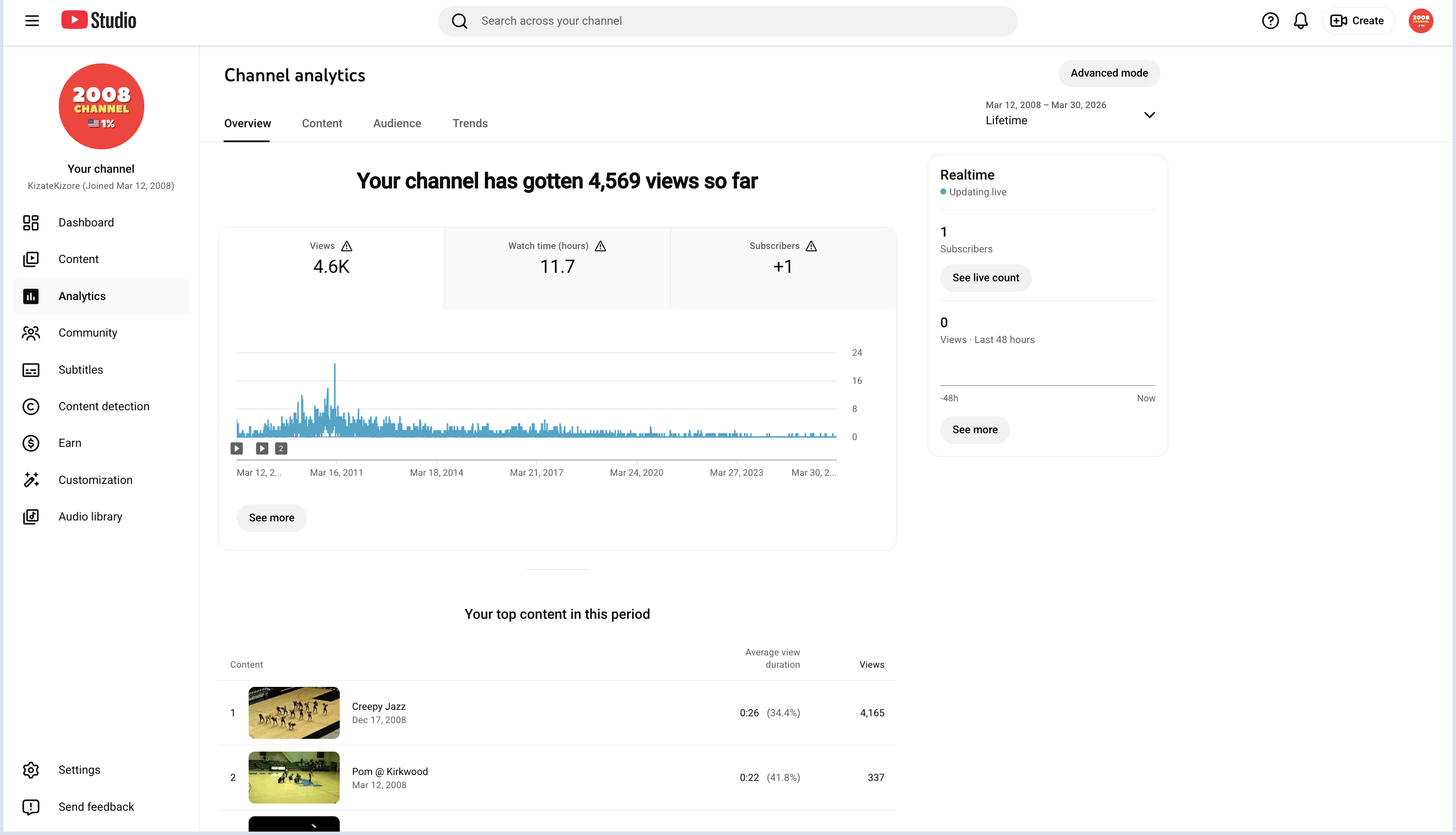Select the Subscribers metric card
Screen dimensions: 1456x835
(783, 269)
